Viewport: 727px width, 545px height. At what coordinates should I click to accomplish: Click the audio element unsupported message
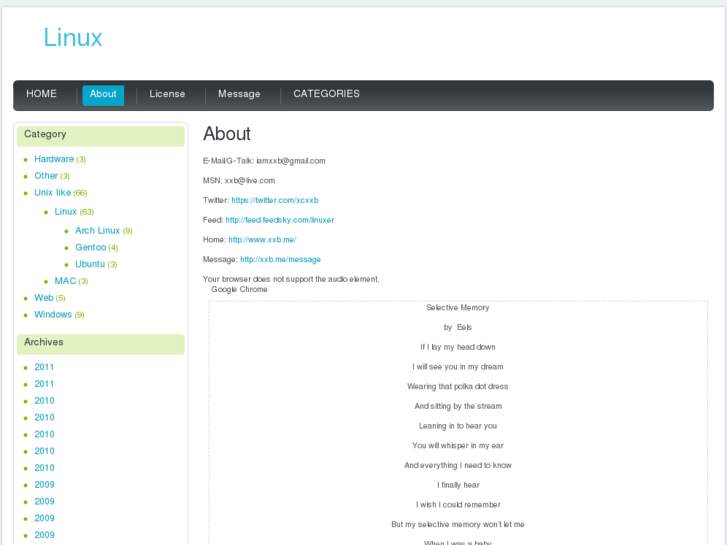point(291,279)
